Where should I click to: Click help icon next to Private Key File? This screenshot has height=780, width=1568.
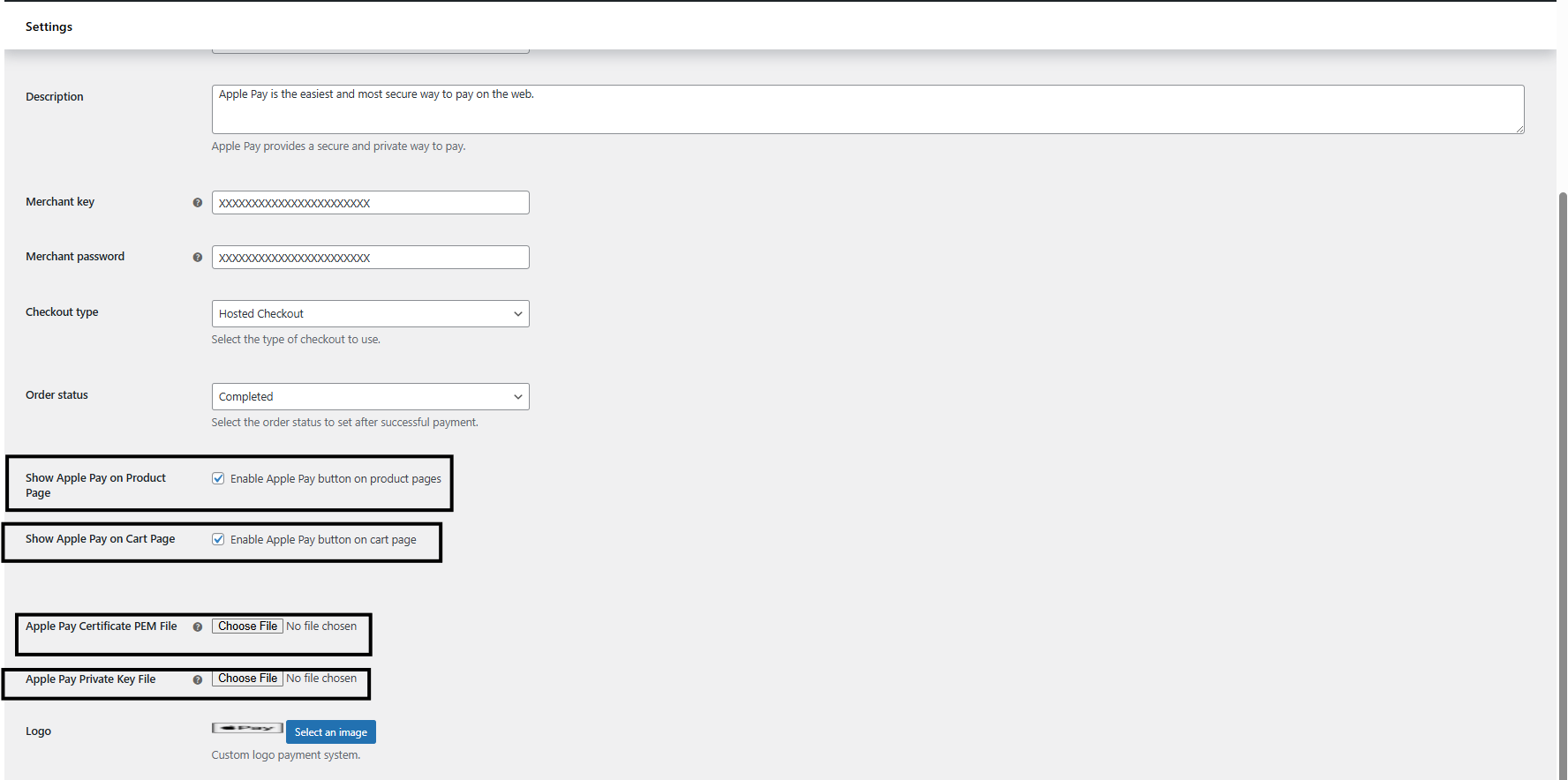(x=198, y=680)
